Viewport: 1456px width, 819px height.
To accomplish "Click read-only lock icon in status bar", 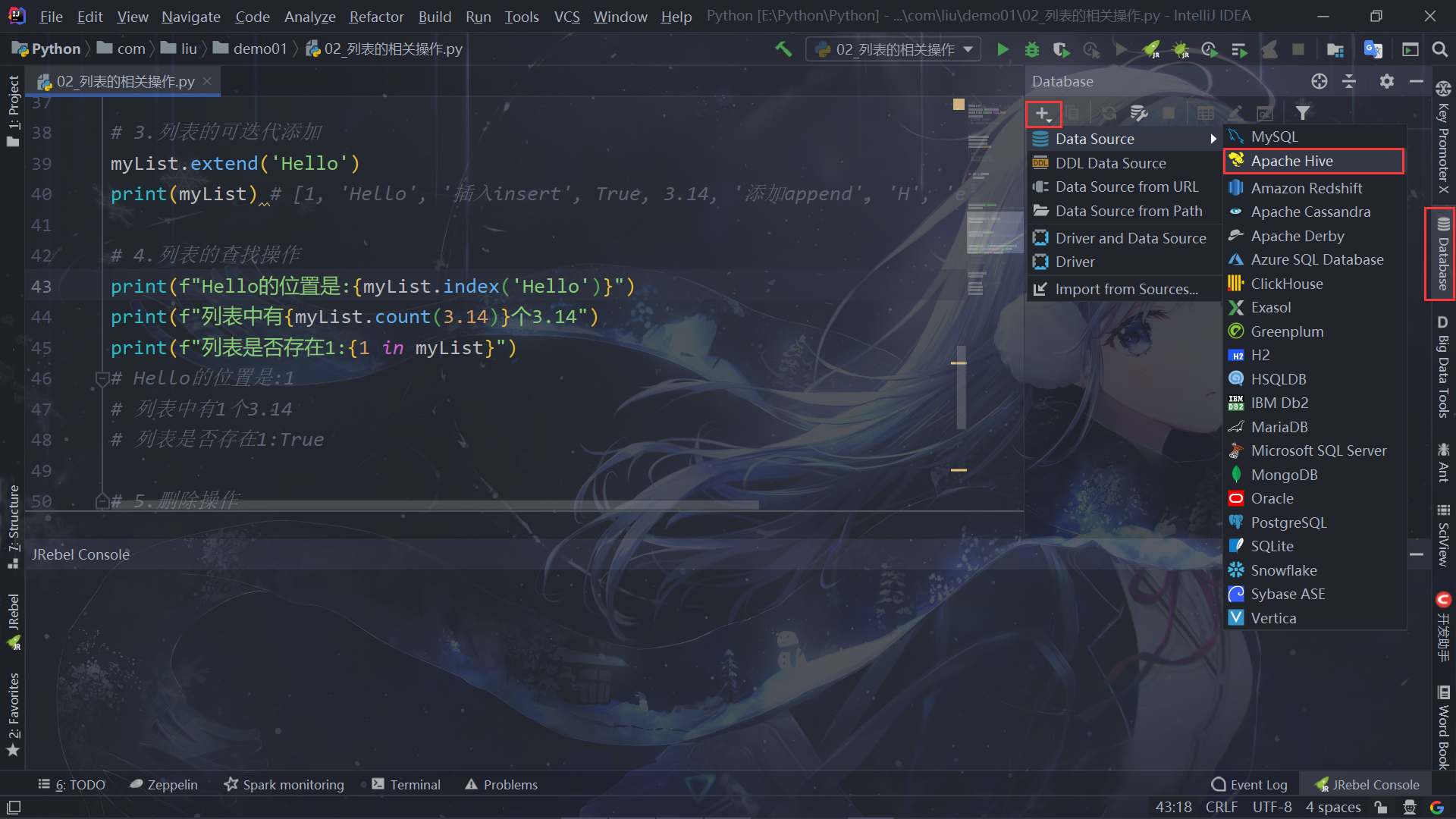I will tap(1381, 808).
